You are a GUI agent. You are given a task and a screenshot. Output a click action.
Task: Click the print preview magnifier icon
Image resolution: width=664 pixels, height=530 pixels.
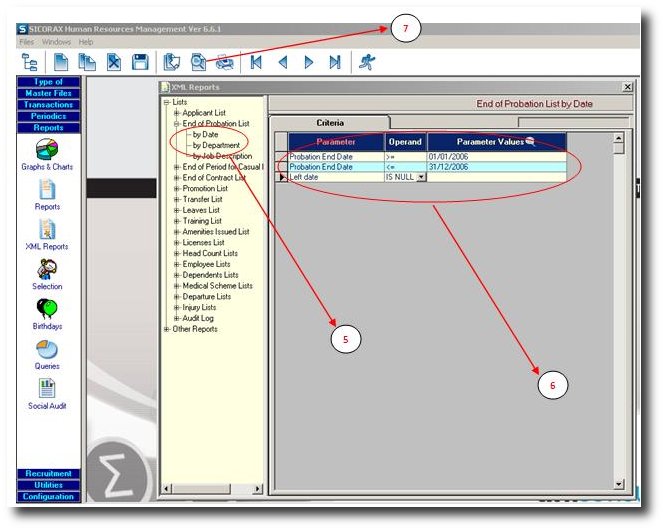198,62
